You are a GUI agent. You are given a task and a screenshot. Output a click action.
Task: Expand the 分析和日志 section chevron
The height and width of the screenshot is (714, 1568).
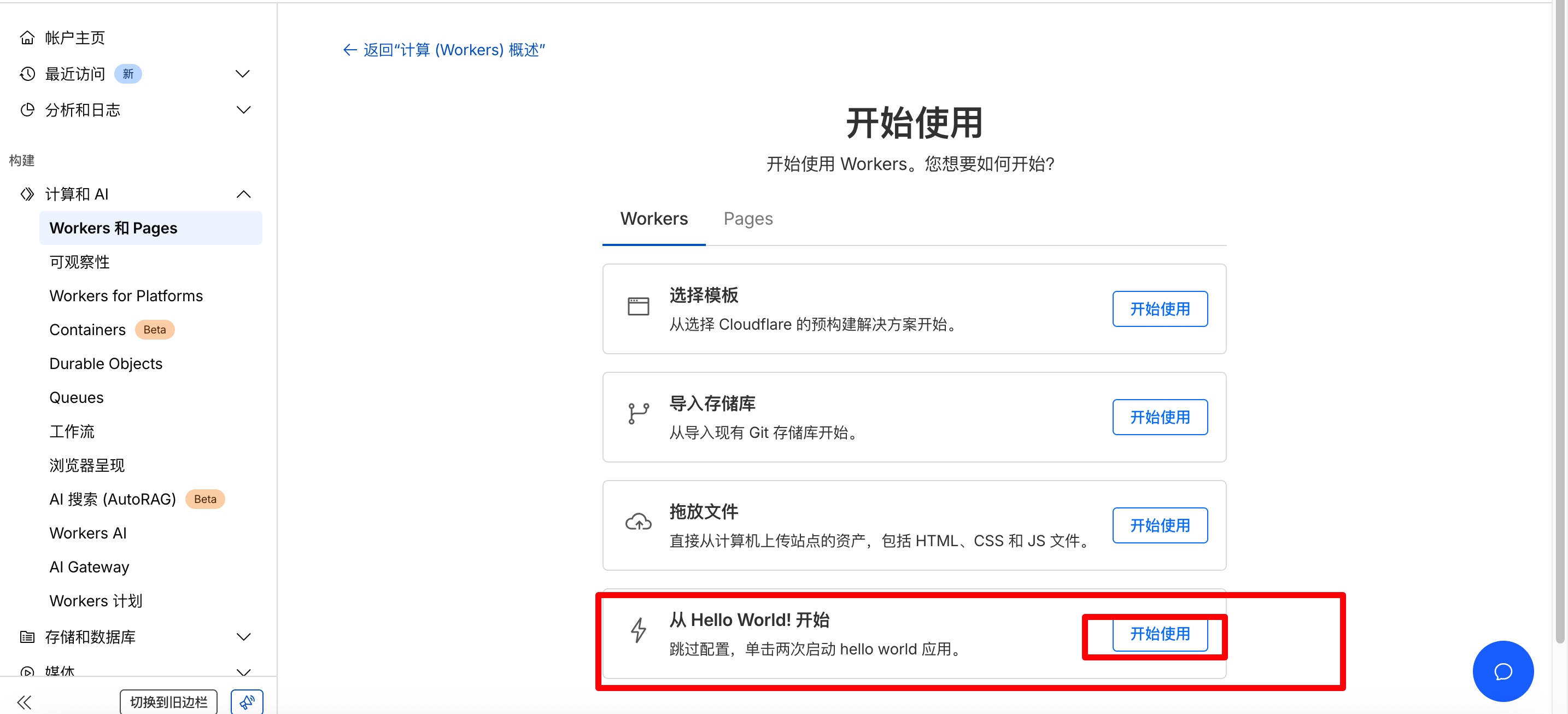[x=243, y=109]
